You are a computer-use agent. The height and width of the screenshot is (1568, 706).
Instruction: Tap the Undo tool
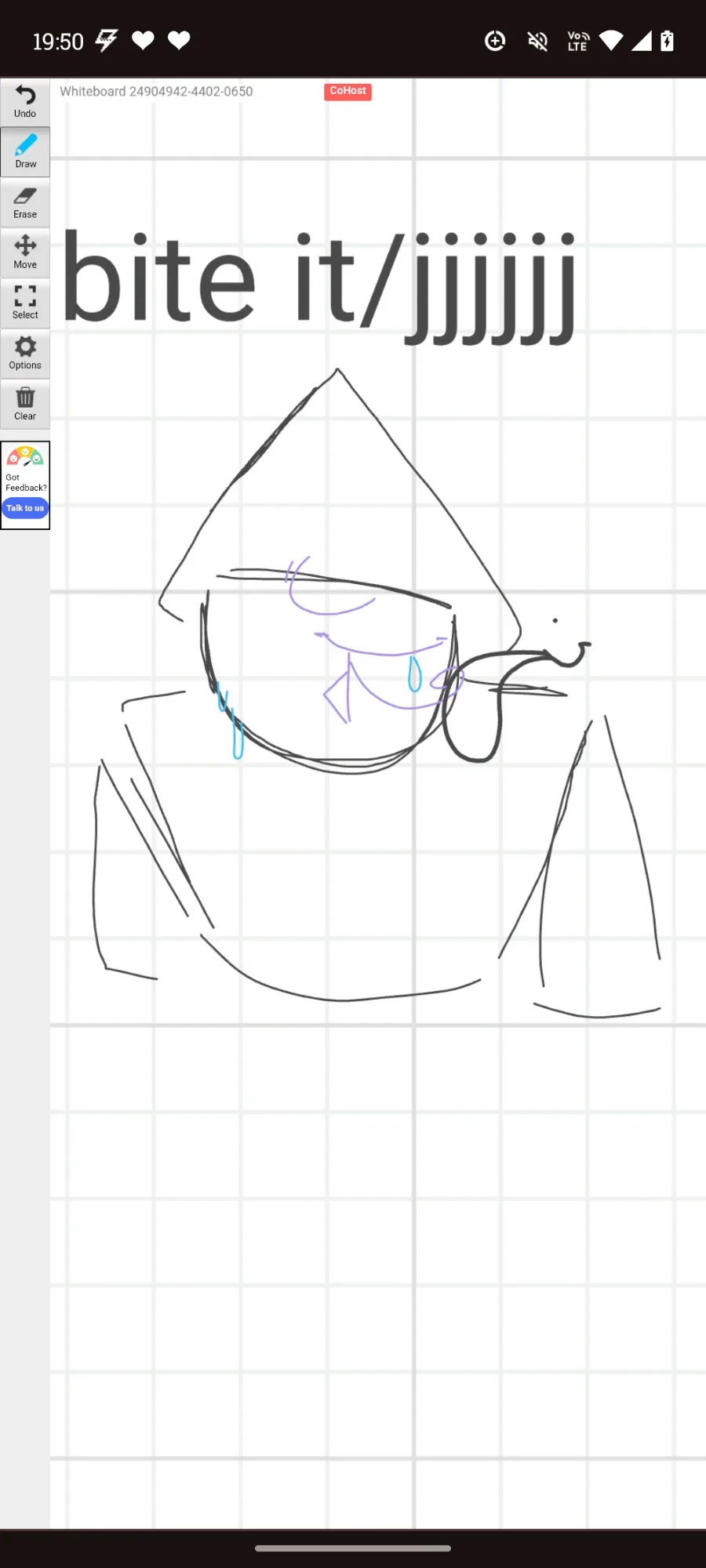click(x=25, y=102)
